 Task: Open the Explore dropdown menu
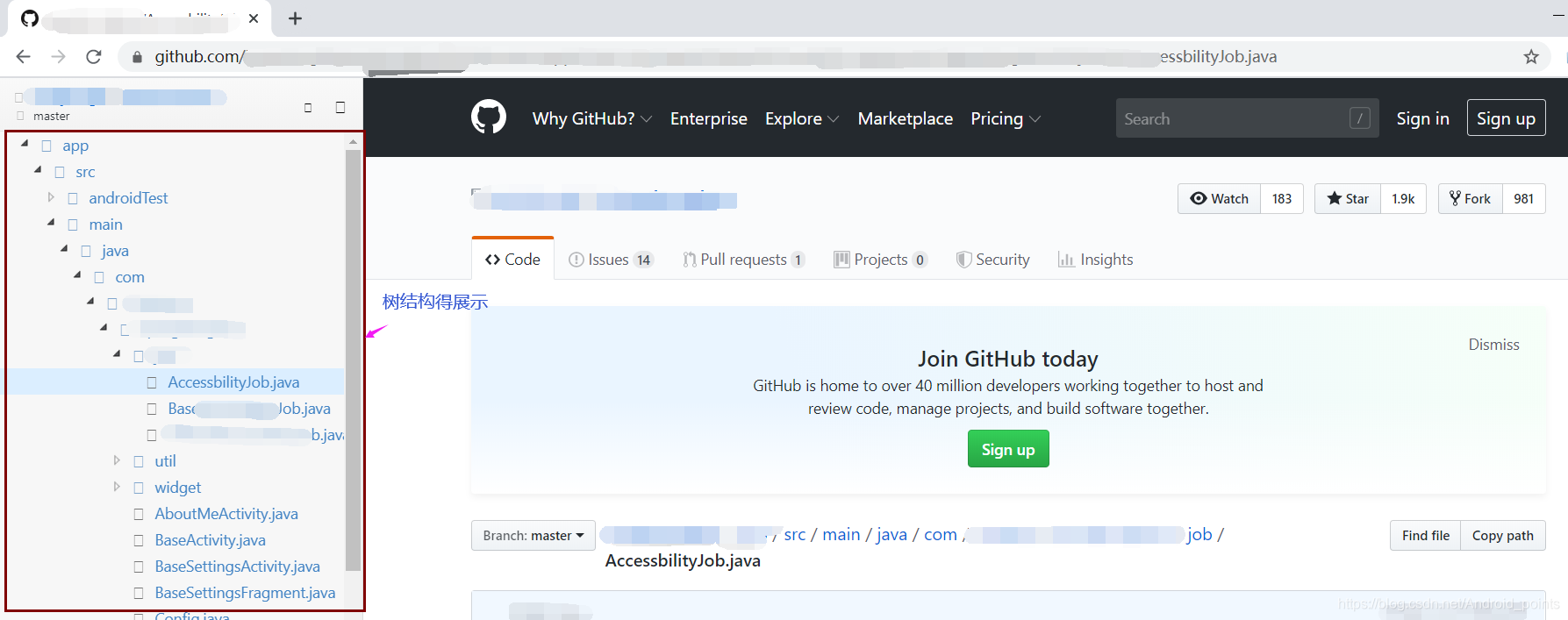click(802, 118)
